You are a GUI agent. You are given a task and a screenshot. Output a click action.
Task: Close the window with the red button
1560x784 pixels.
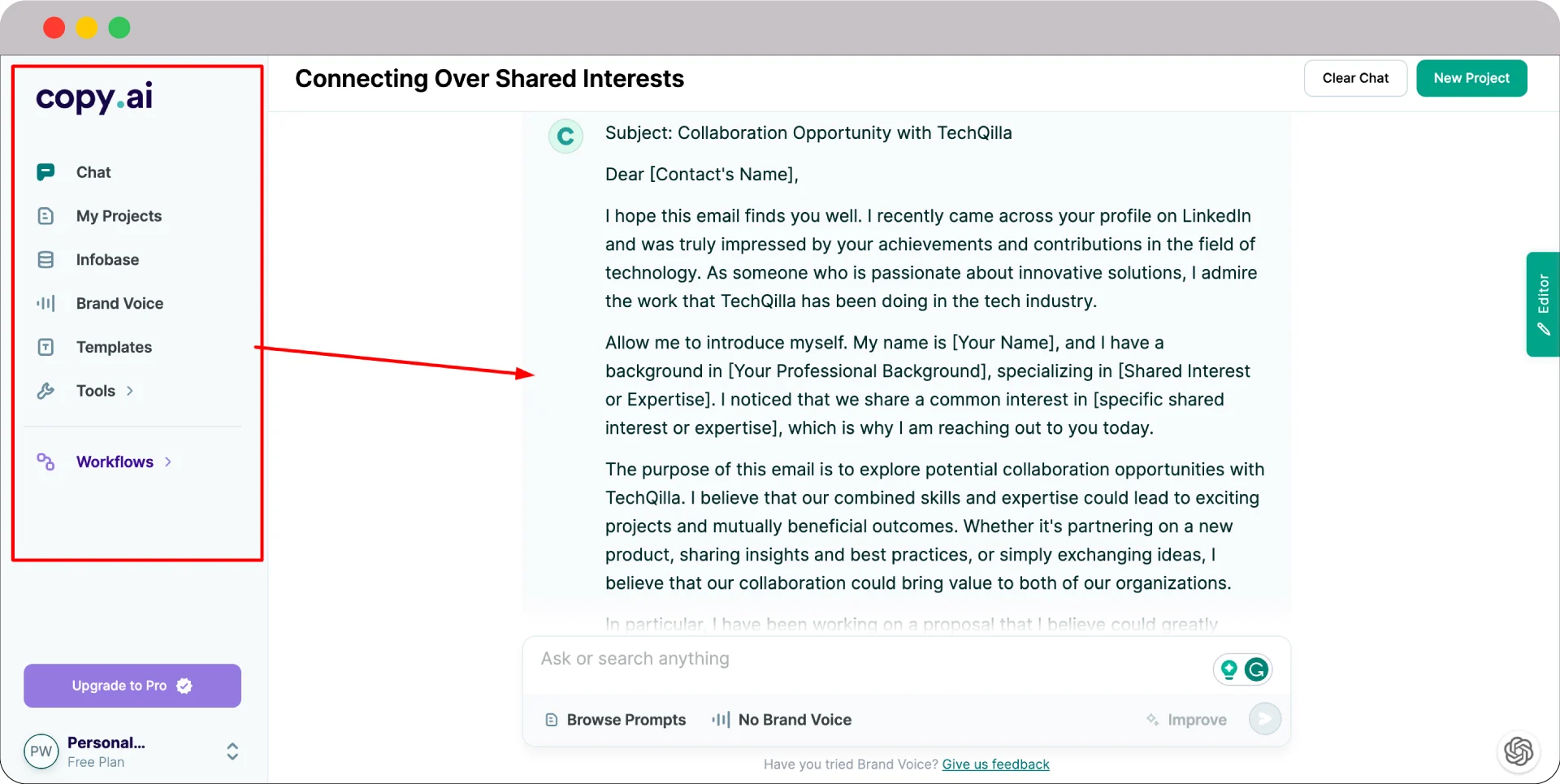54,28
